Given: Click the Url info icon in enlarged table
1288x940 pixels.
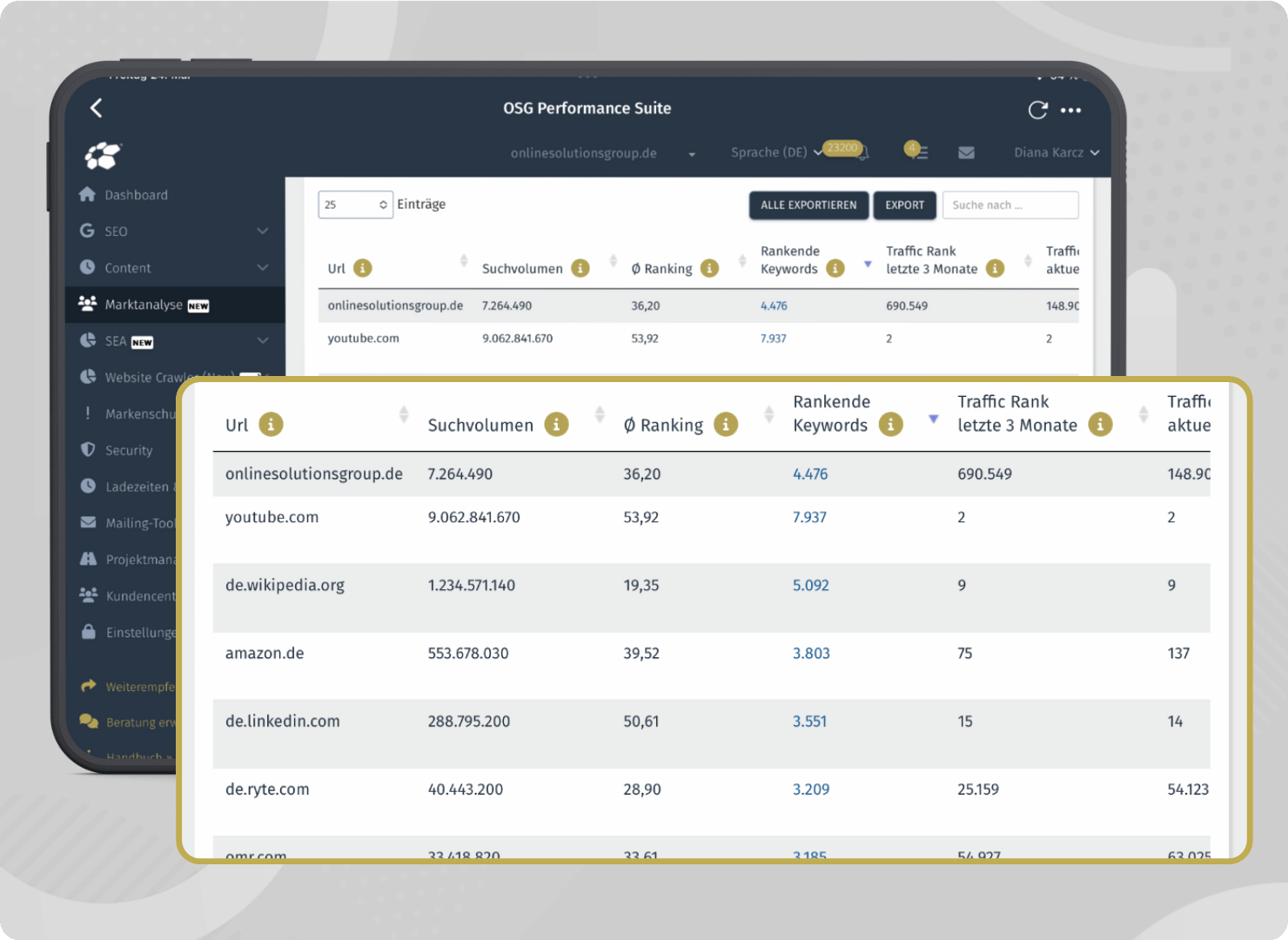Looking at the screenshot, I should tap(272, 424).
